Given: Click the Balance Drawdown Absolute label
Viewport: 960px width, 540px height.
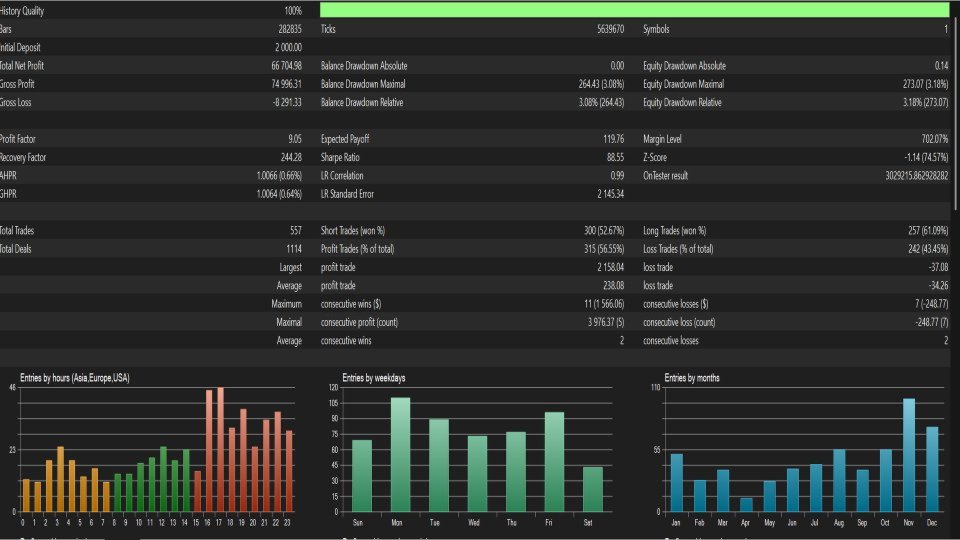Looking at the screenshot, I should (x=364, y=66).
